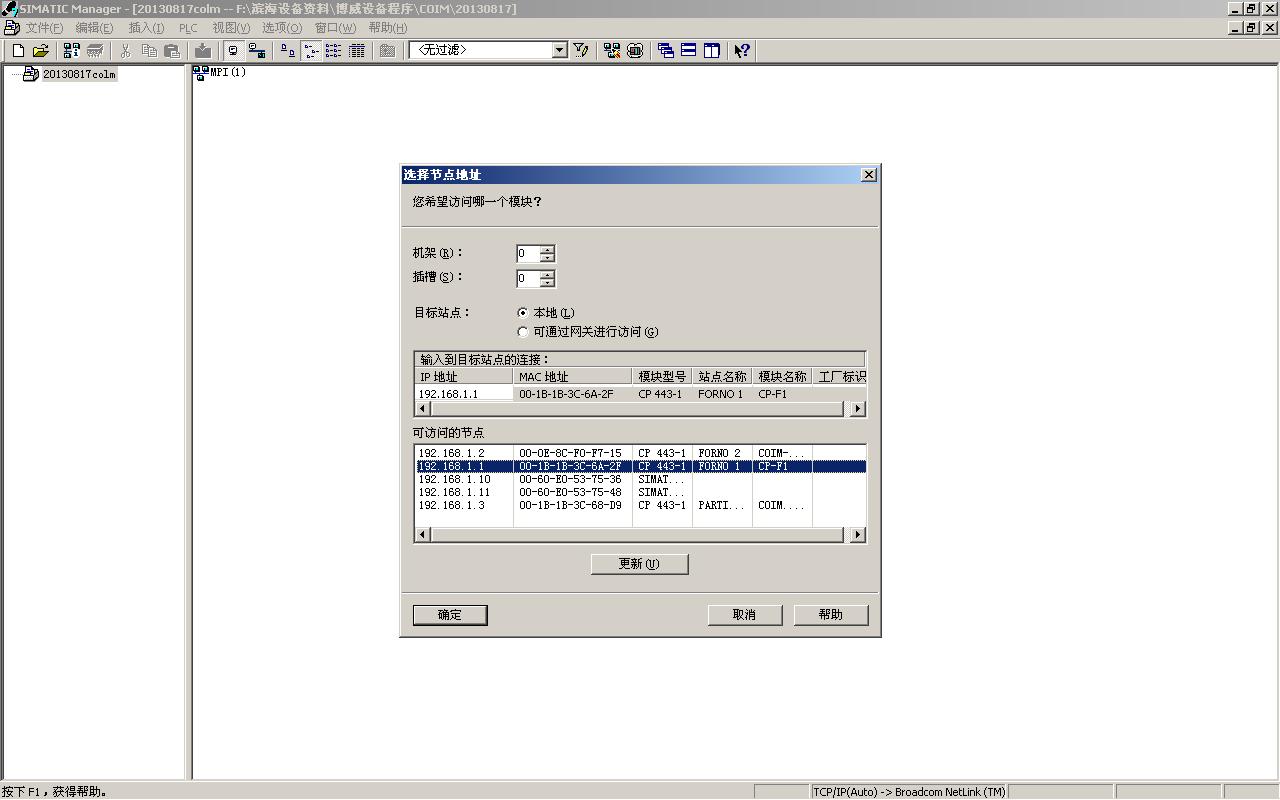Select highlighted node row 192.168.1.1 FORNO 1
The height and width of the screenshot is (800, 1280).
coord(640,466)
